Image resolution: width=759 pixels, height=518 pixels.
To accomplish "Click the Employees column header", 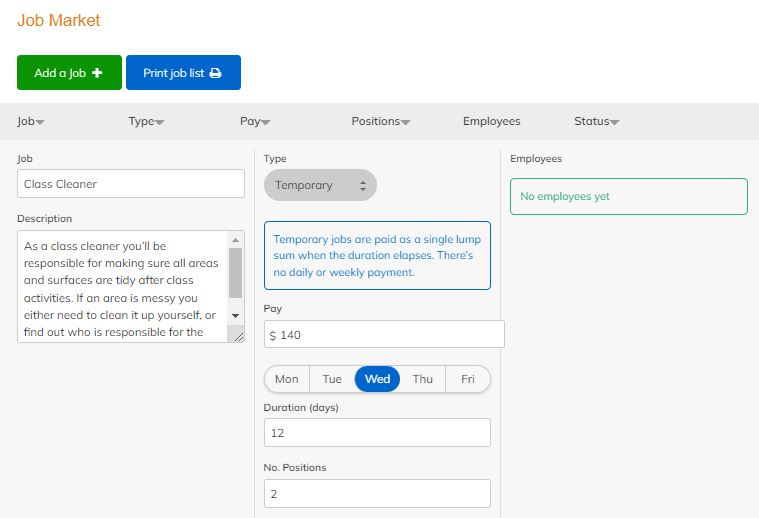I will 491,121.
